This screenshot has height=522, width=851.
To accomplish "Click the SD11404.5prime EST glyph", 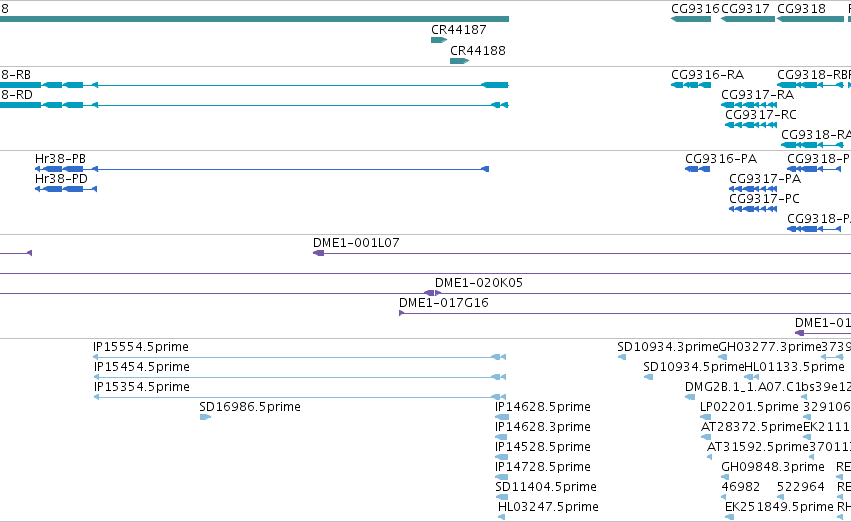I will 502,497.
